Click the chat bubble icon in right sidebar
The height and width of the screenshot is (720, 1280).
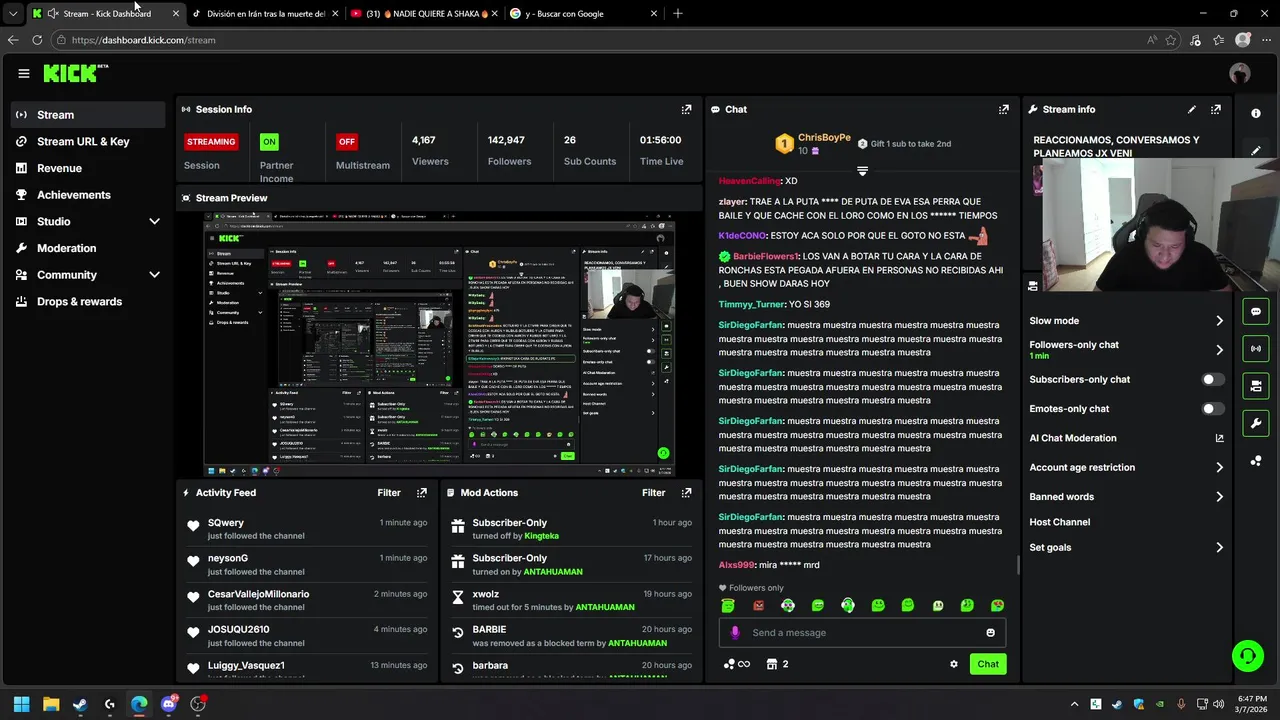1256,312
